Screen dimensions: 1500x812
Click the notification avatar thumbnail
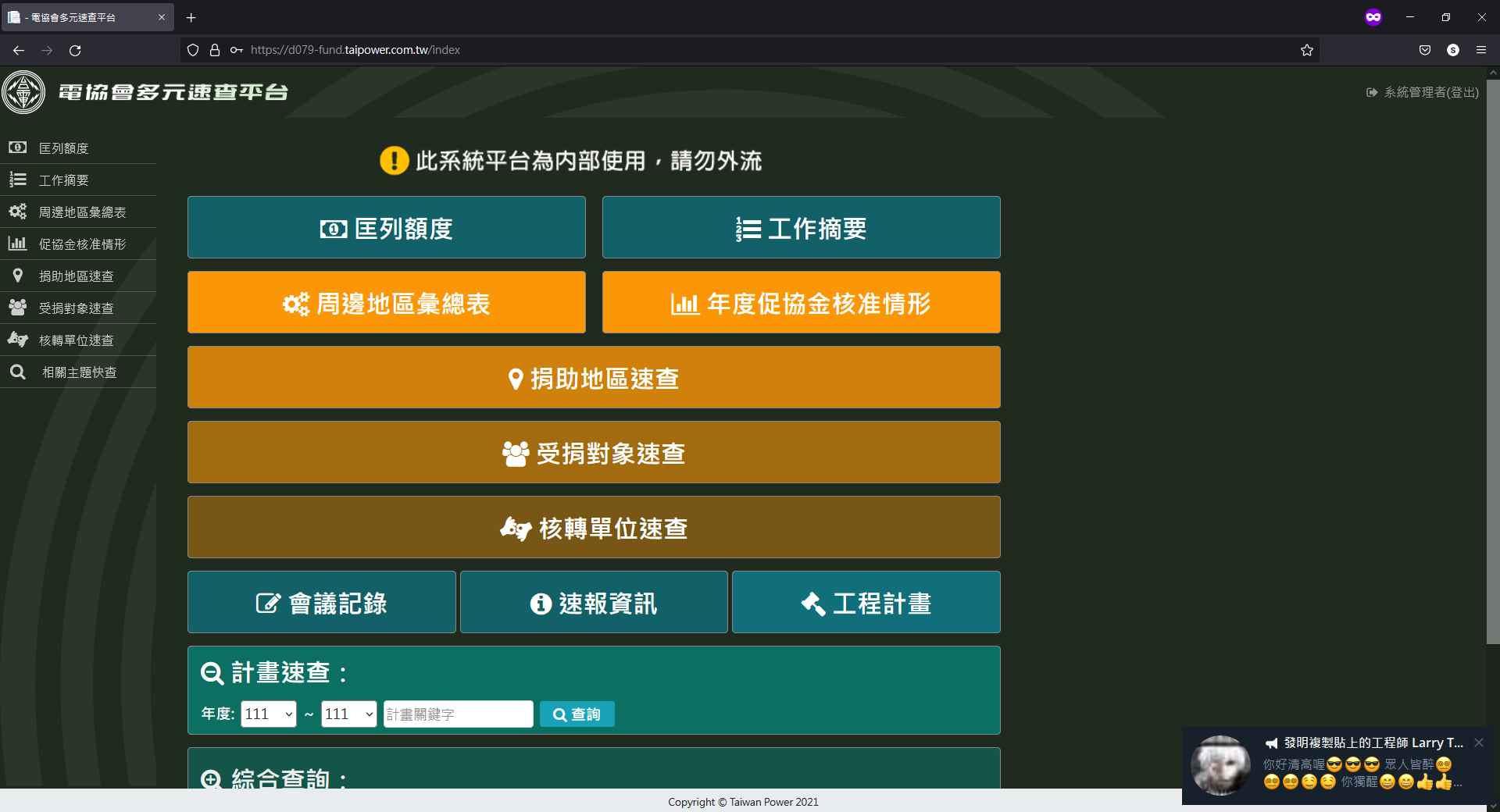pyautogui.click(x=1220, y=765)
